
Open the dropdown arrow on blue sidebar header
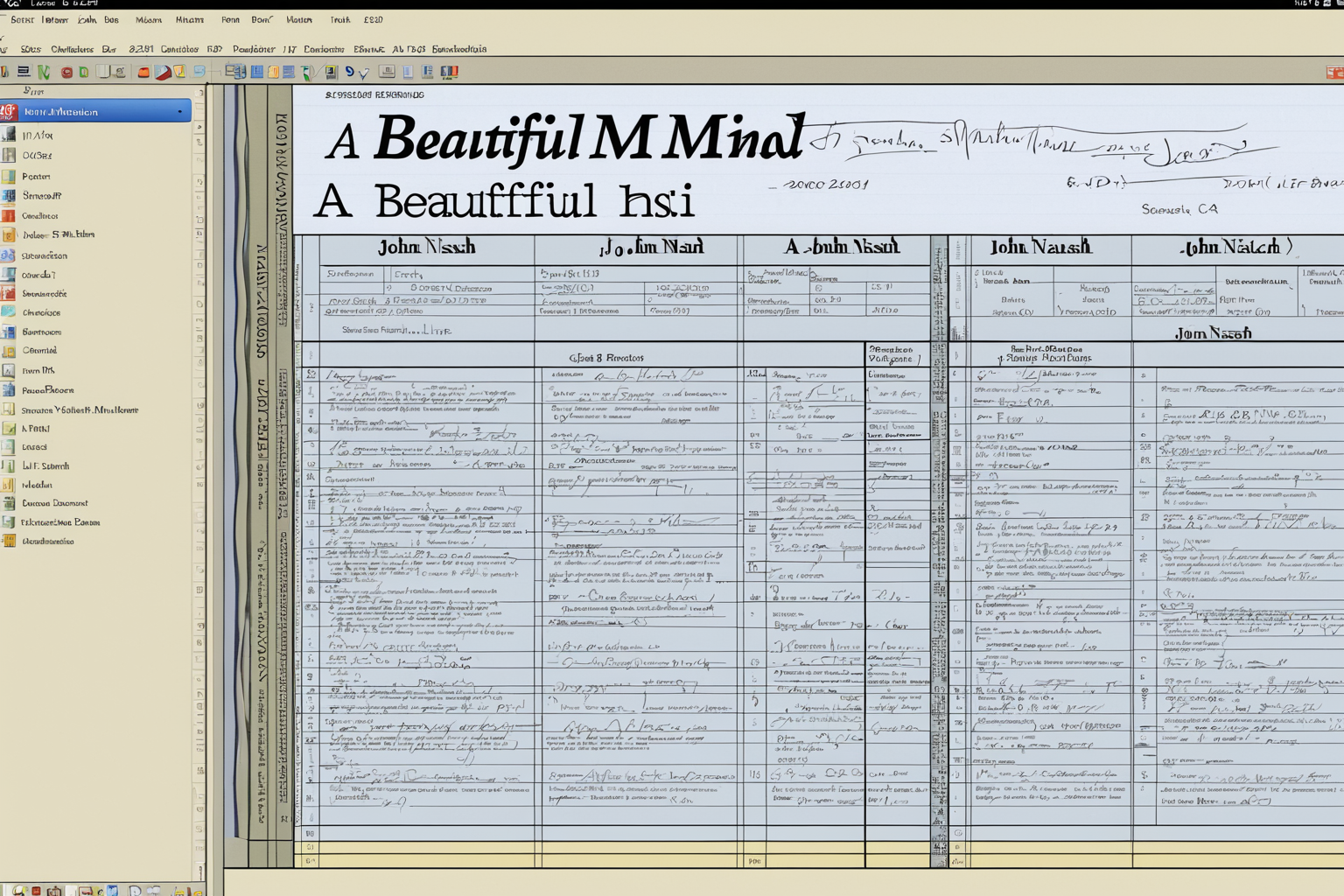[180, 112]
